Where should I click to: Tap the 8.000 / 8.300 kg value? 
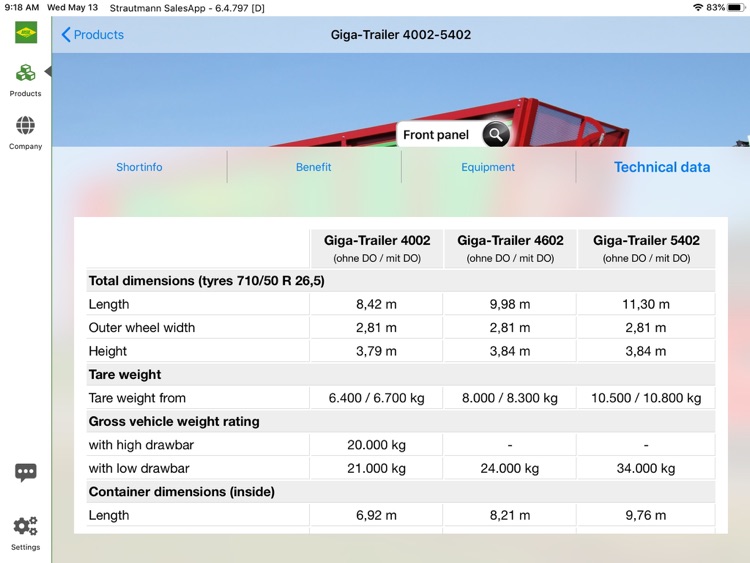pos(510,398)
